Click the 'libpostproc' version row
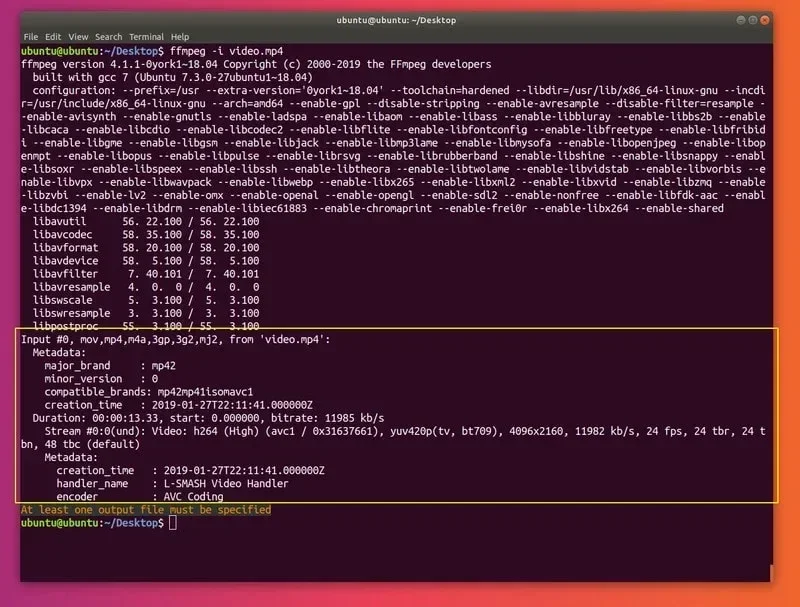 (146, 326)
